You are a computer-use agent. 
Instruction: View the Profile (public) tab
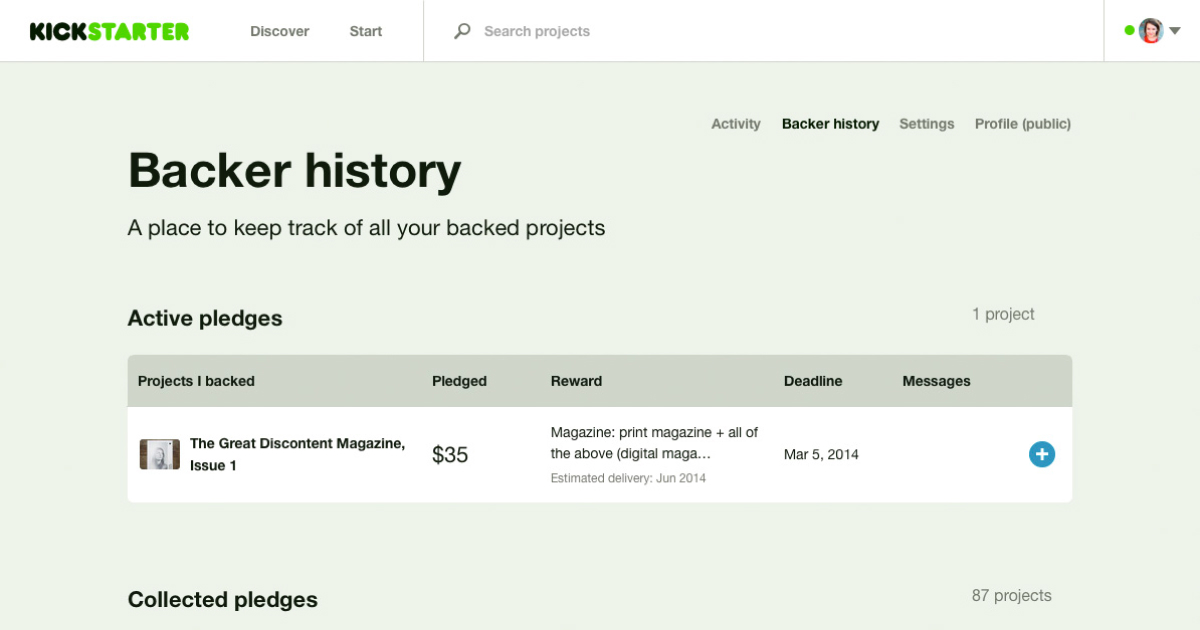point(1022,123)
